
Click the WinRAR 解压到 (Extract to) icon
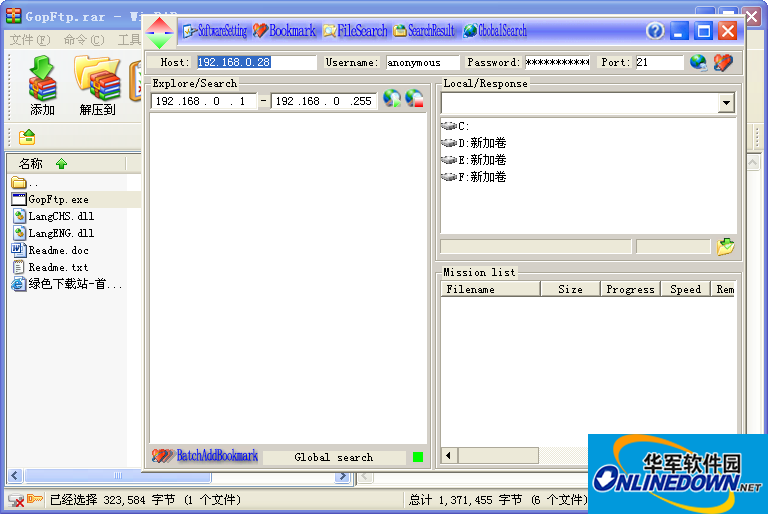[x=97, y=85]
